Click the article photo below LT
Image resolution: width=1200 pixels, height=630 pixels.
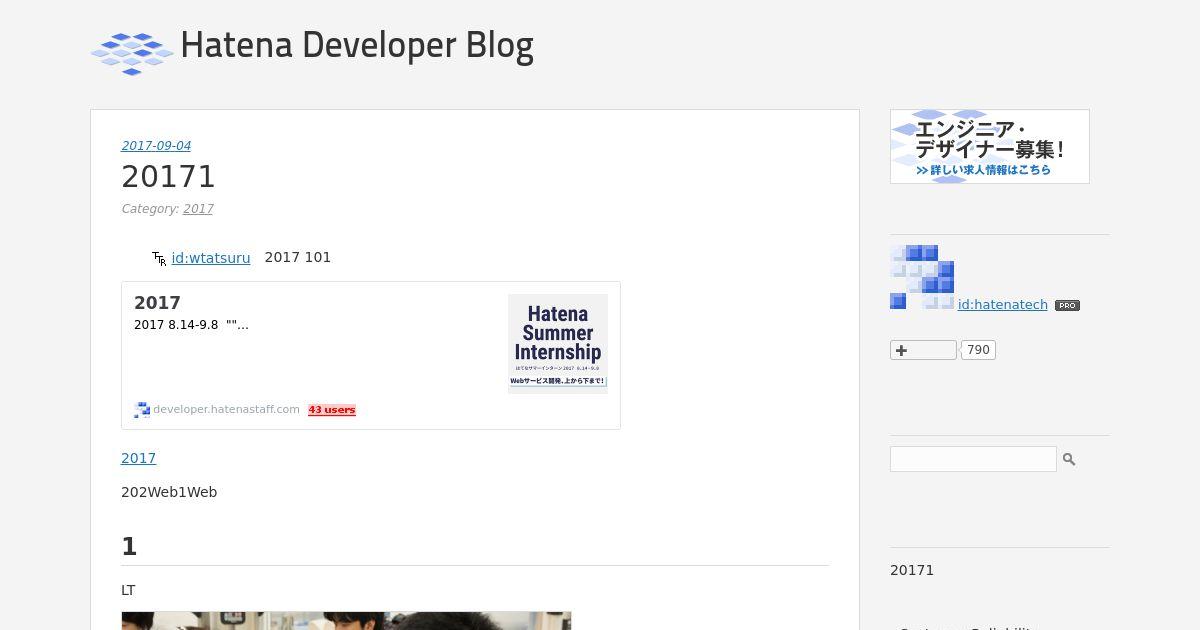tap(346, 621)
